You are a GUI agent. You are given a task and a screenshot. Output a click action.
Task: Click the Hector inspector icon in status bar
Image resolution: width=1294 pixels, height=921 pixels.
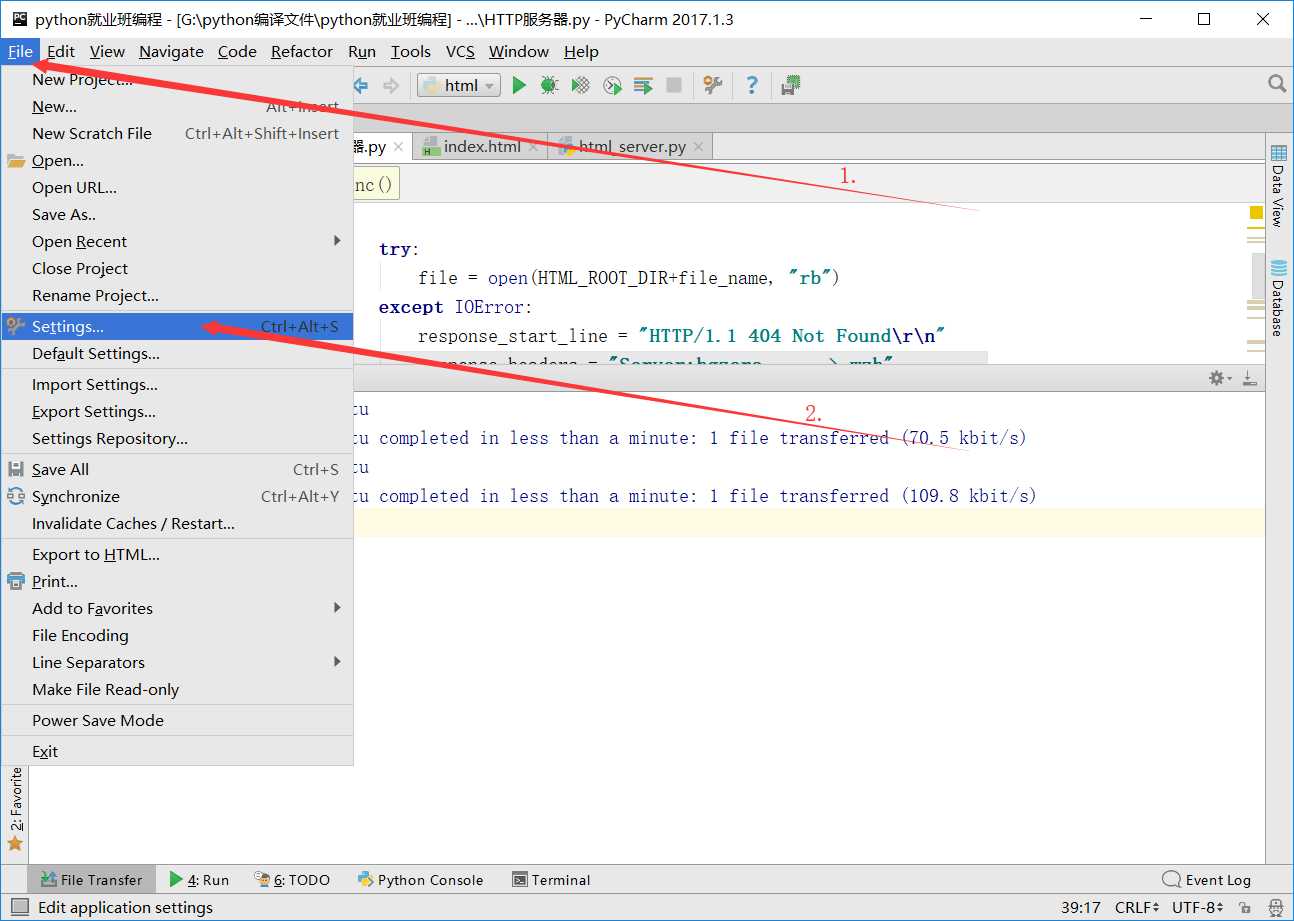click(x=1275, y=908)
